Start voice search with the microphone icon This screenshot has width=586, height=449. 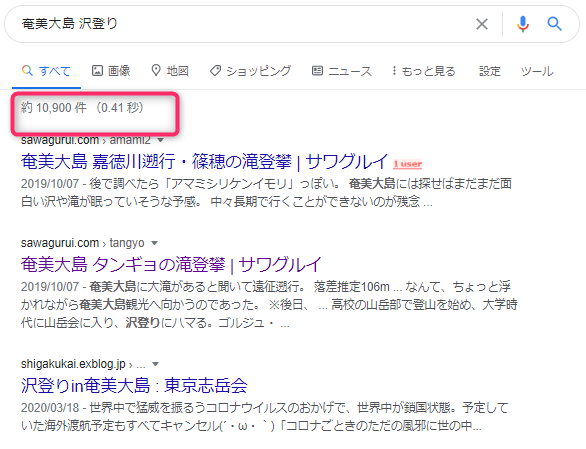point(523,24)
